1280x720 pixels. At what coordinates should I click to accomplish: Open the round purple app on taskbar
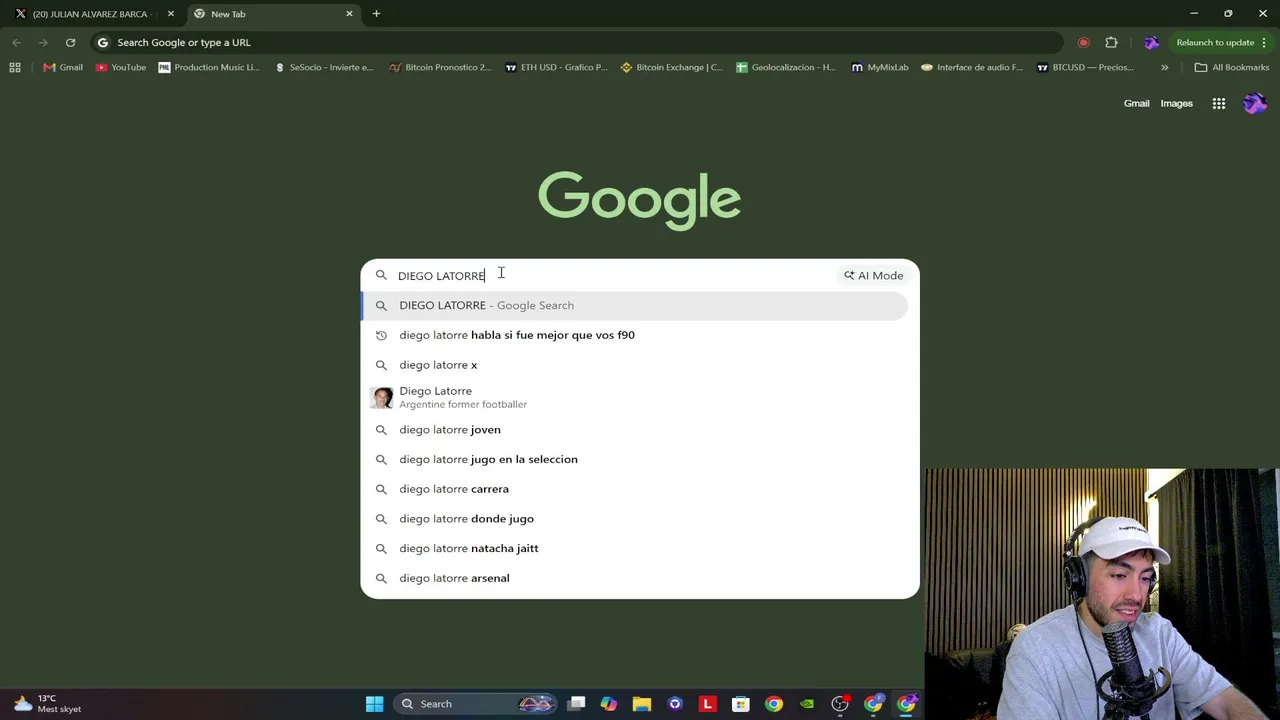tap(675, 704)
